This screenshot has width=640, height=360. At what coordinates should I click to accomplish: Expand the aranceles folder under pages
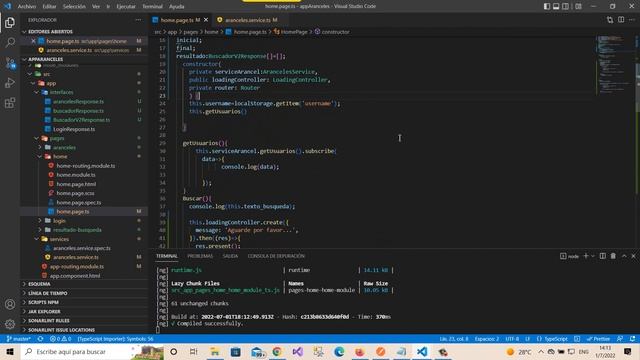[x=64, y=147]
